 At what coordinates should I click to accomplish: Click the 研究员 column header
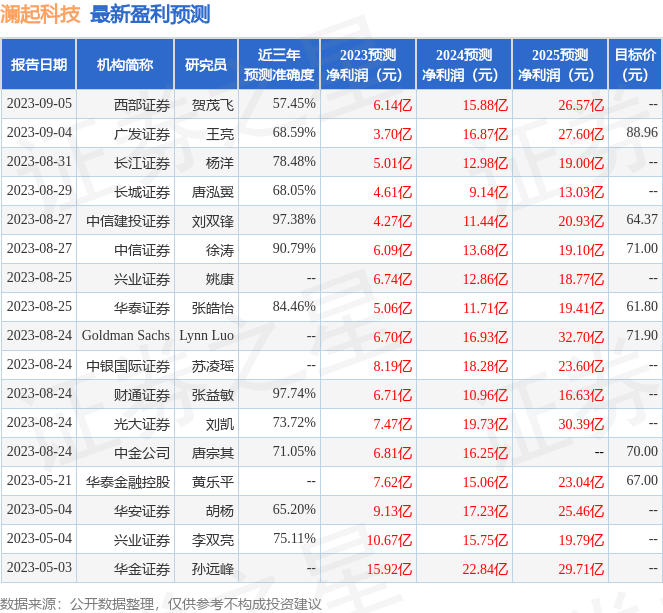[x=206, y=64]
